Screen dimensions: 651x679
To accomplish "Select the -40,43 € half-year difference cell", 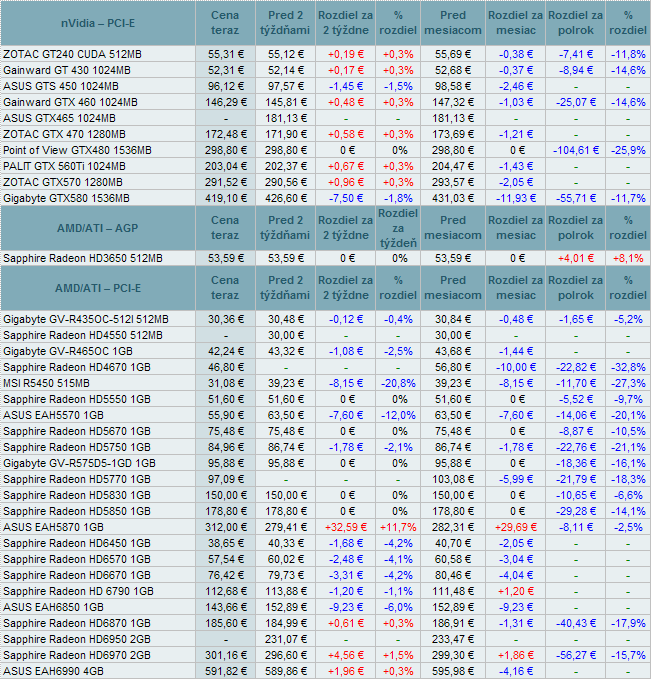I will point(576,624).
